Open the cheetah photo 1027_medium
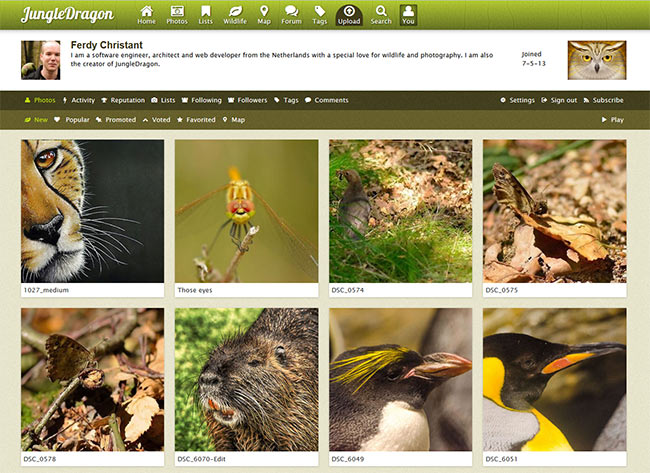This screenshot has width=650, height=473. coord(92,211)
